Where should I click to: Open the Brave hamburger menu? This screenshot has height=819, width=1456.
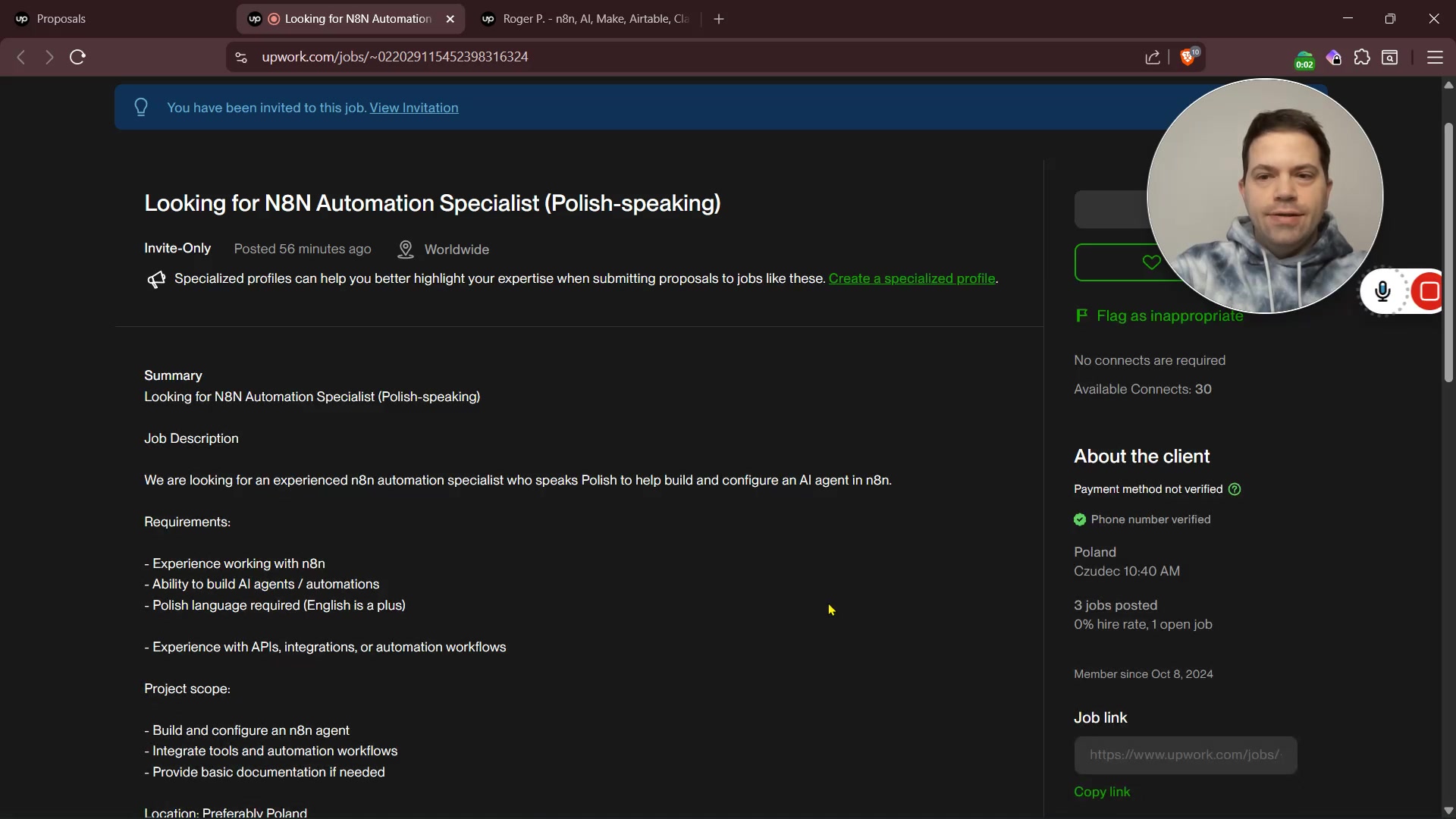[1434, 58]
